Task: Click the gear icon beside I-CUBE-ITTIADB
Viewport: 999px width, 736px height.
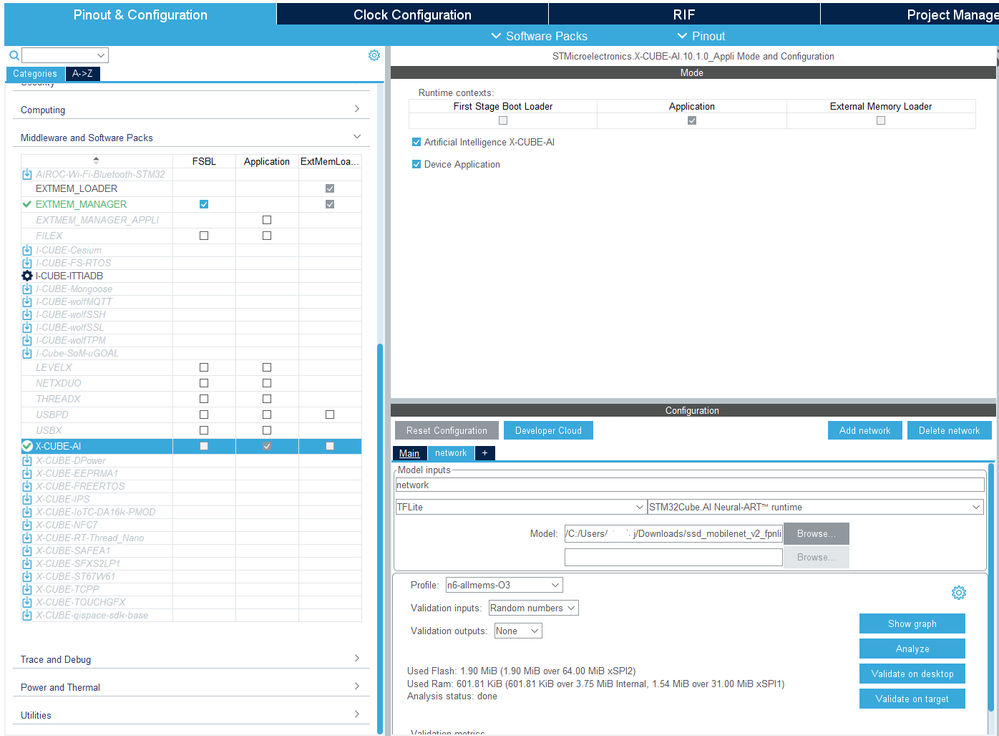Action: click(x=27, y=276)
